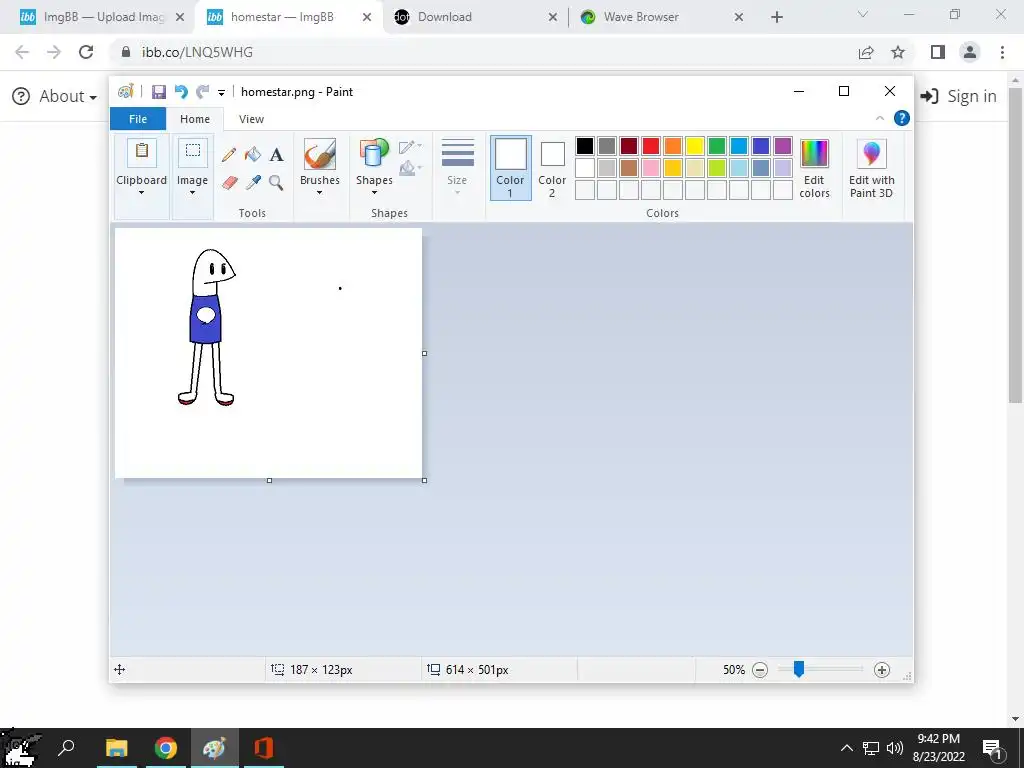Open the Shape outline dropdown

click(x=410, y=146)
